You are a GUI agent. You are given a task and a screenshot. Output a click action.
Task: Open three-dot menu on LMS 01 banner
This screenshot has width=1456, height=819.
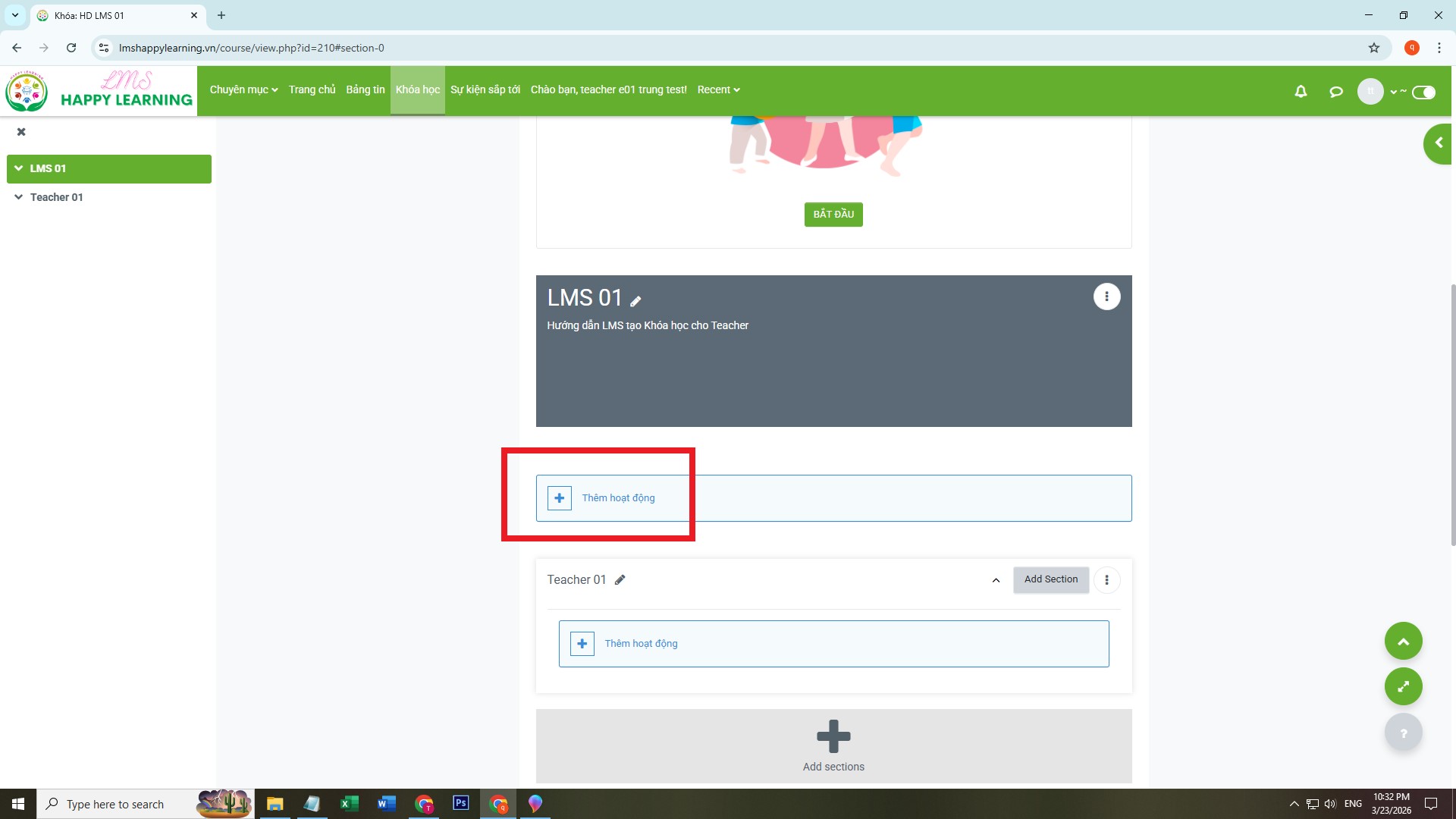point(1106,297)
